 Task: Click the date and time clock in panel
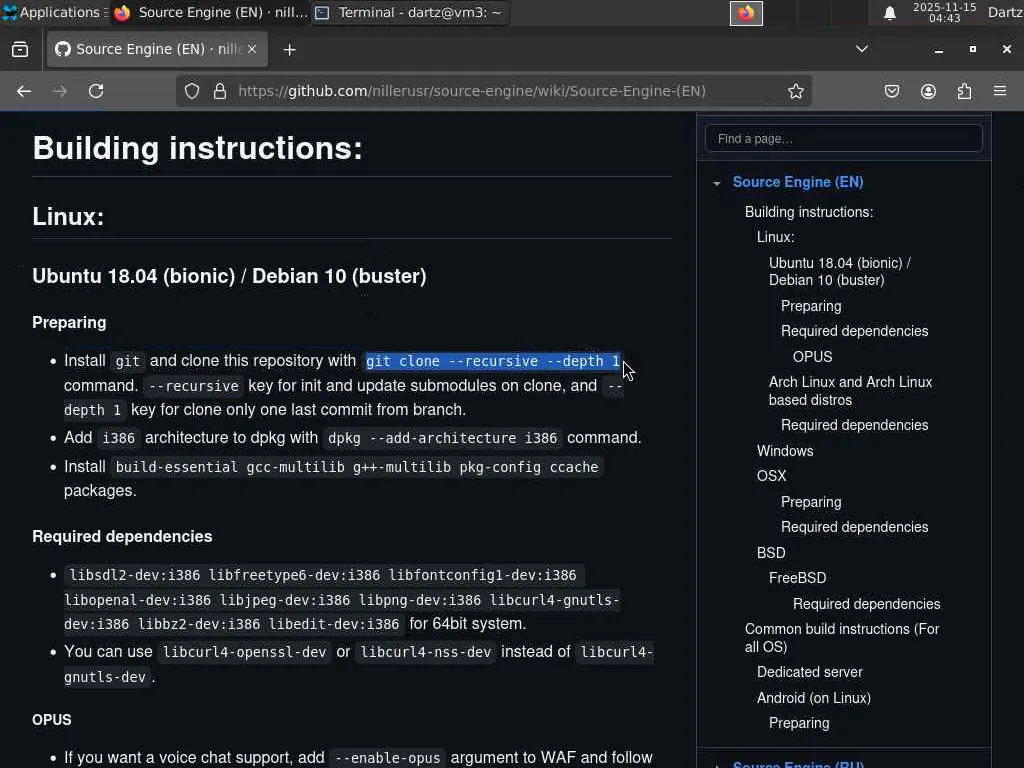tap(944, 12)
